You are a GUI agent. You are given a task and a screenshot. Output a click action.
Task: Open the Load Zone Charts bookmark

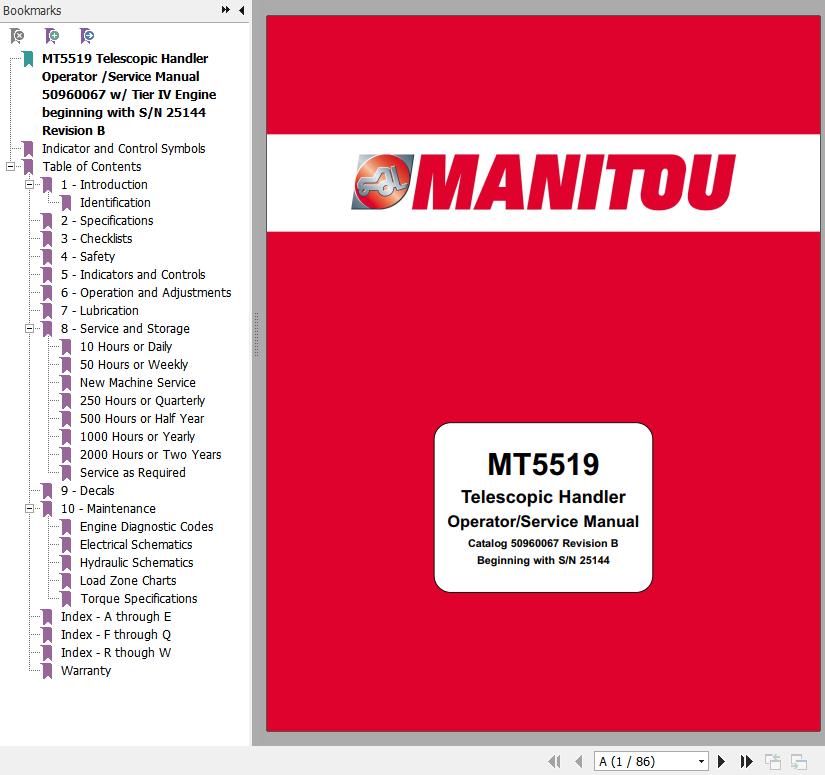(x=128, y=580)
